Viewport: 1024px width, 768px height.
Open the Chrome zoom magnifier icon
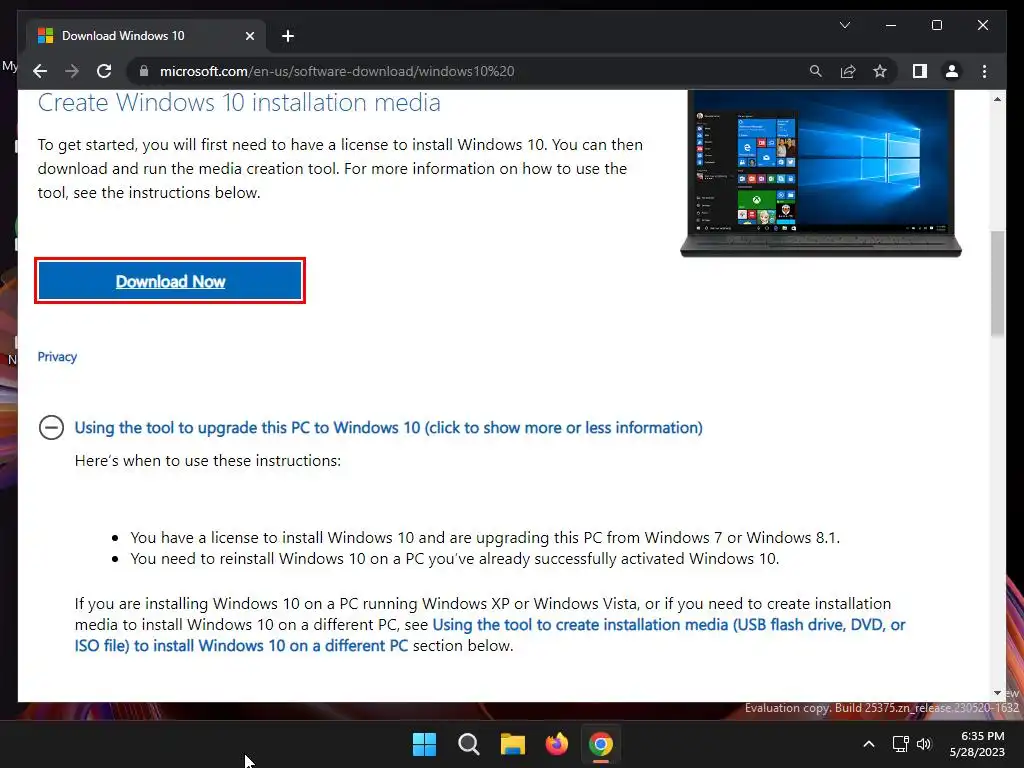pyautogui.click(x=816, y=71)
